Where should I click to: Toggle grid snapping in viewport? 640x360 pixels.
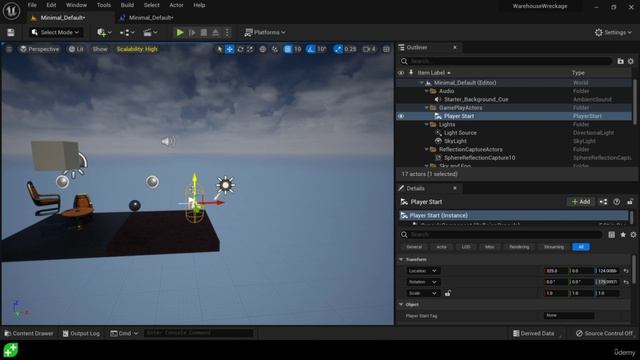point(288,49)
